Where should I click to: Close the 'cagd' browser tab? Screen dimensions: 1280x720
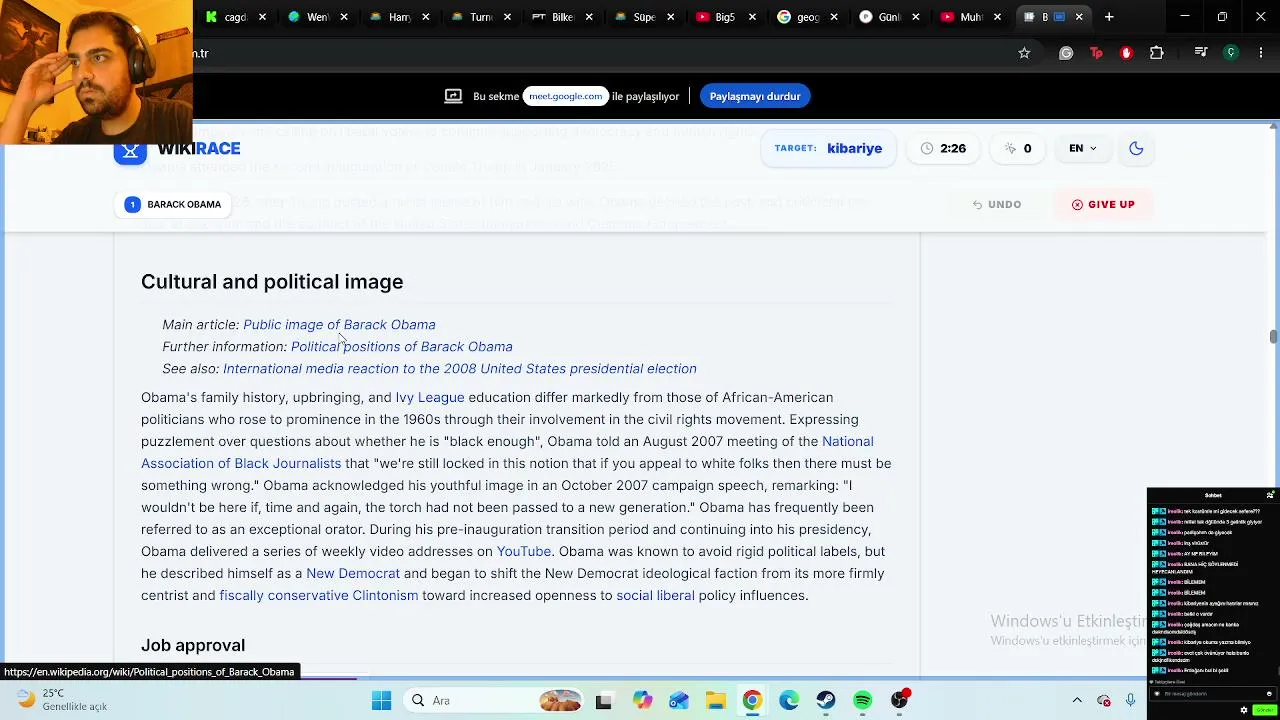pos(262,17)
